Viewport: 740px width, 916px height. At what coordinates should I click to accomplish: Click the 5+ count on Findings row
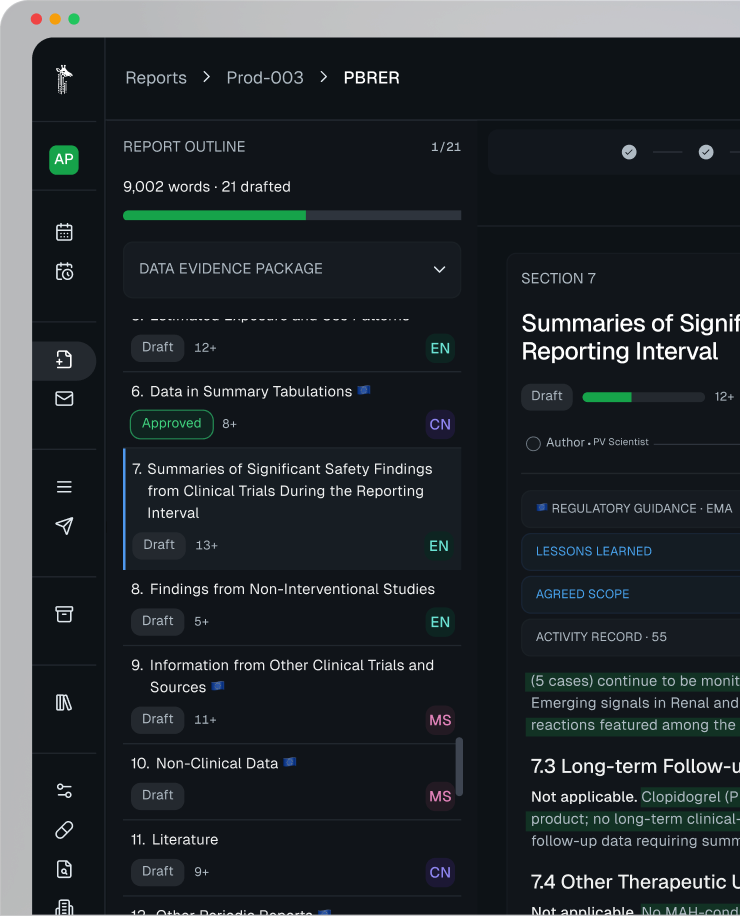tap(201, 622)
